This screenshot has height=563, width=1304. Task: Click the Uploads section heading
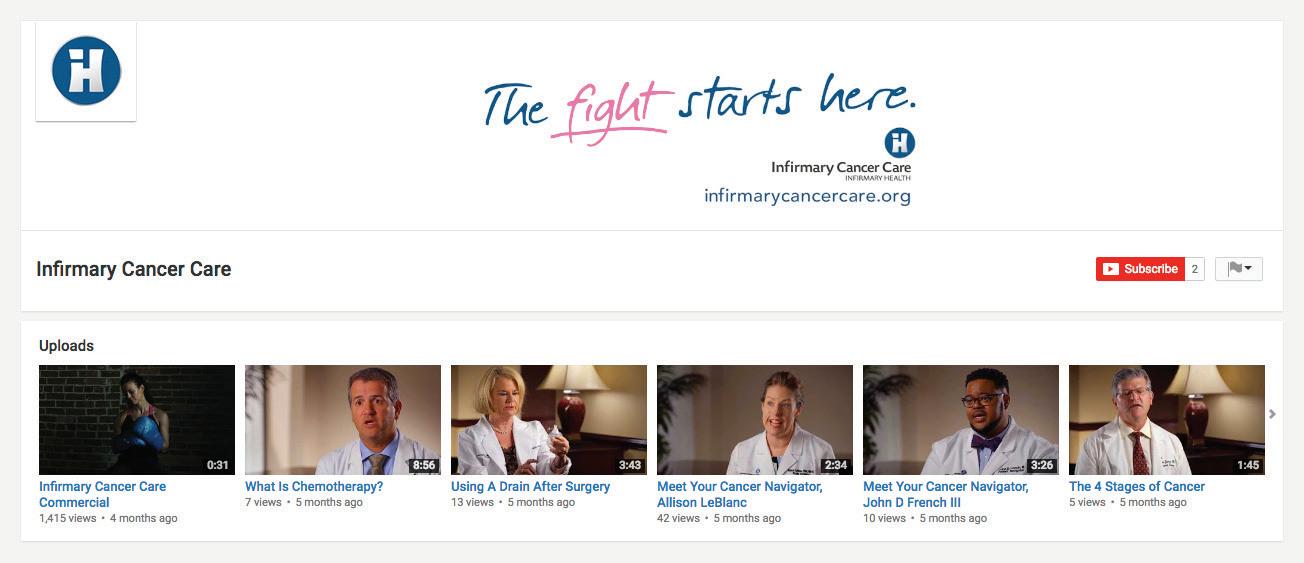click(66, 346)
